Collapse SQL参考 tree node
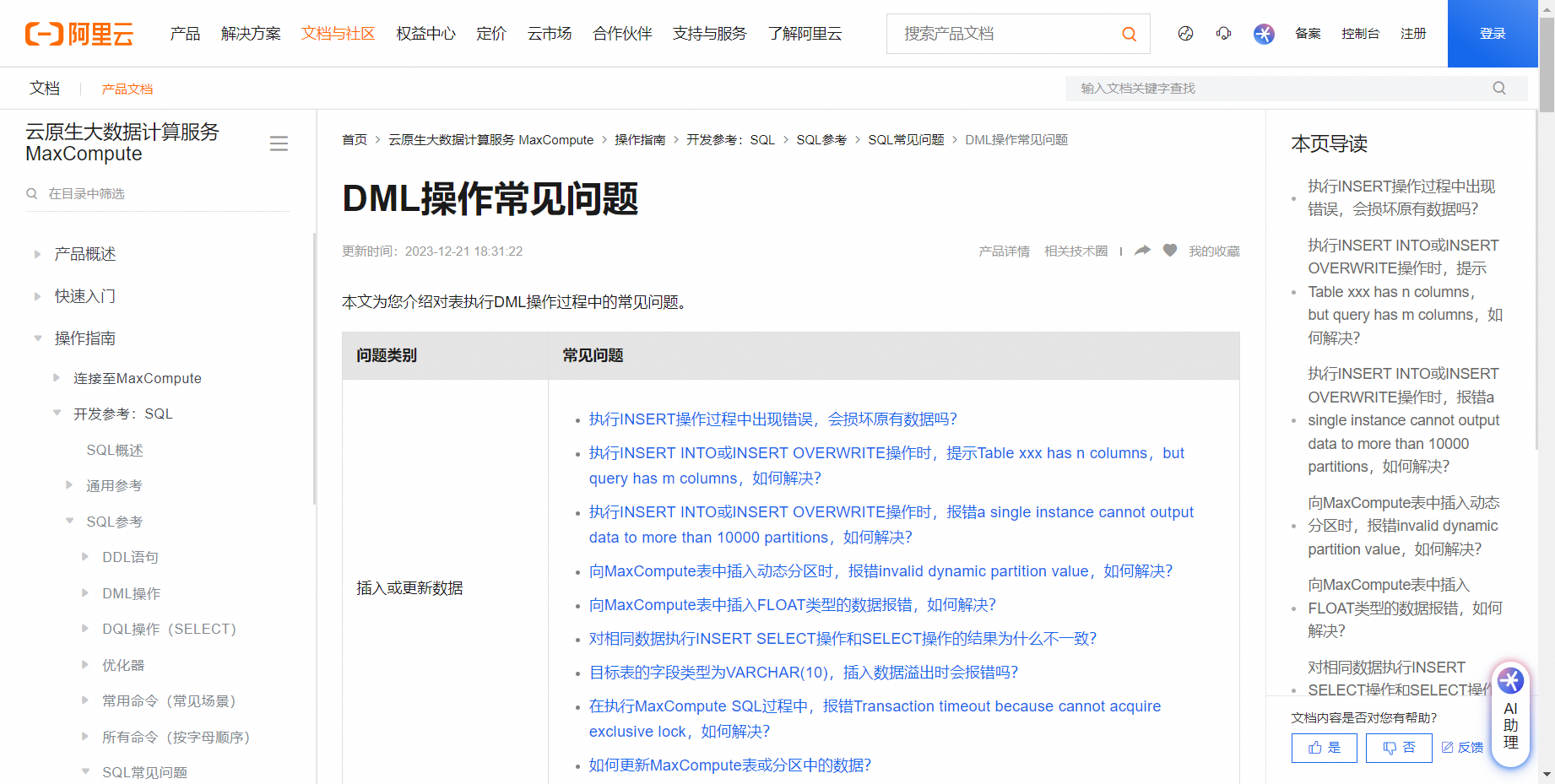The width and height of the screenshot is (1555, 784). pos(69,522)
